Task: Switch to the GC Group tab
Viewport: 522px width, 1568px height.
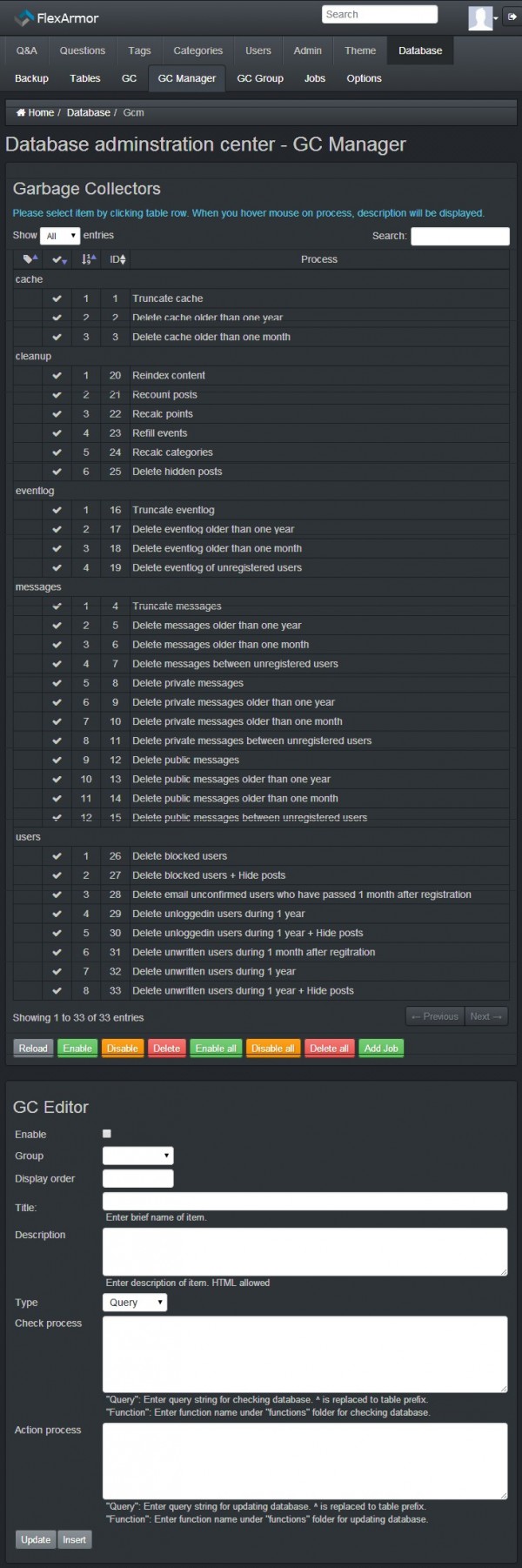Action: click(260, 78)
